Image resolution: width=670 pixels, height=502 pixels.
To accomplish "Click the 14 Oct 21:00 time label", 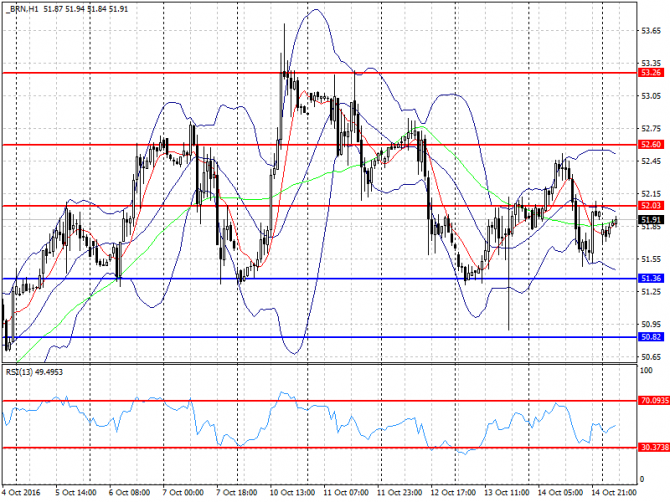I will (614, 493).
